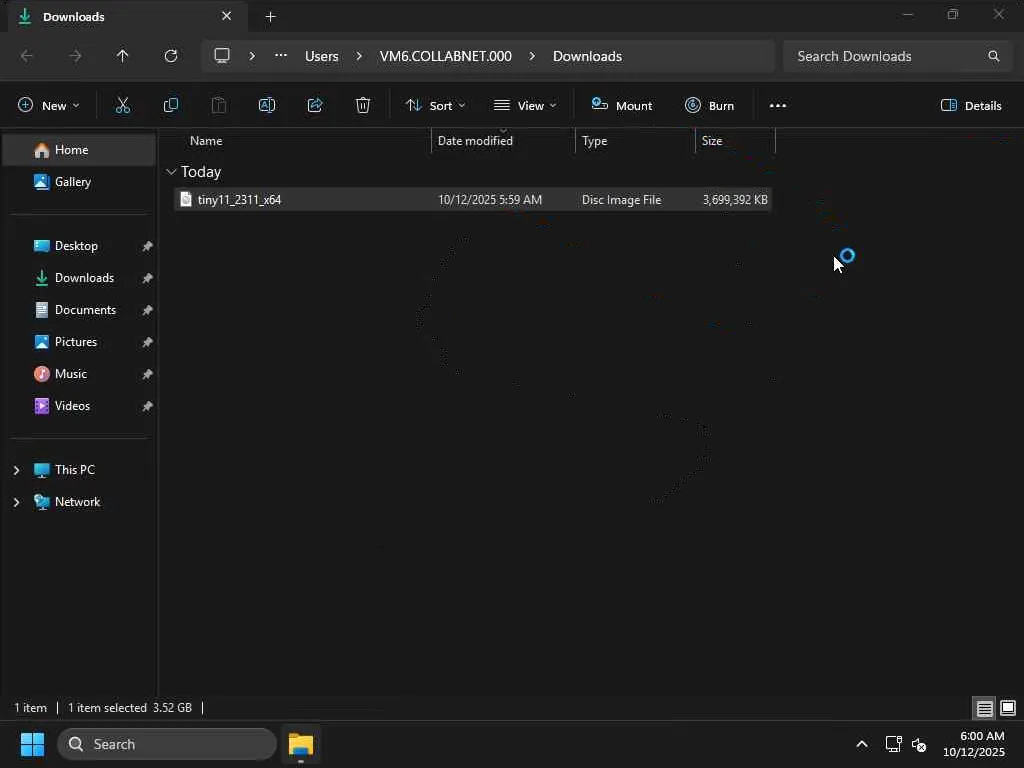Switch to large thumbnails view icon in status bar
The image size is (1024, 768).
[1008, 708]
